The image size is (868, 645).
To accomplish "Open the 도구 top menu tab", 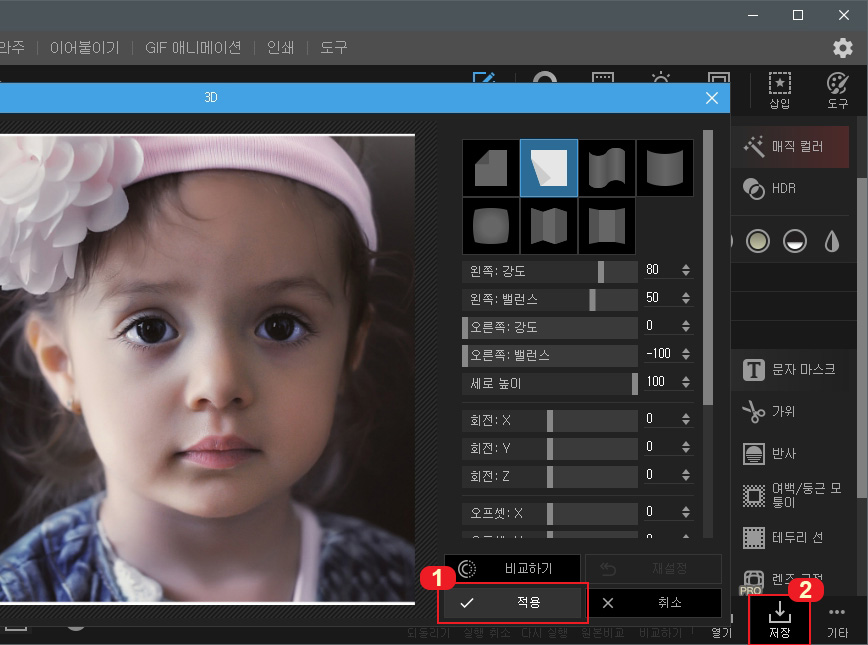I will [333, 48].
